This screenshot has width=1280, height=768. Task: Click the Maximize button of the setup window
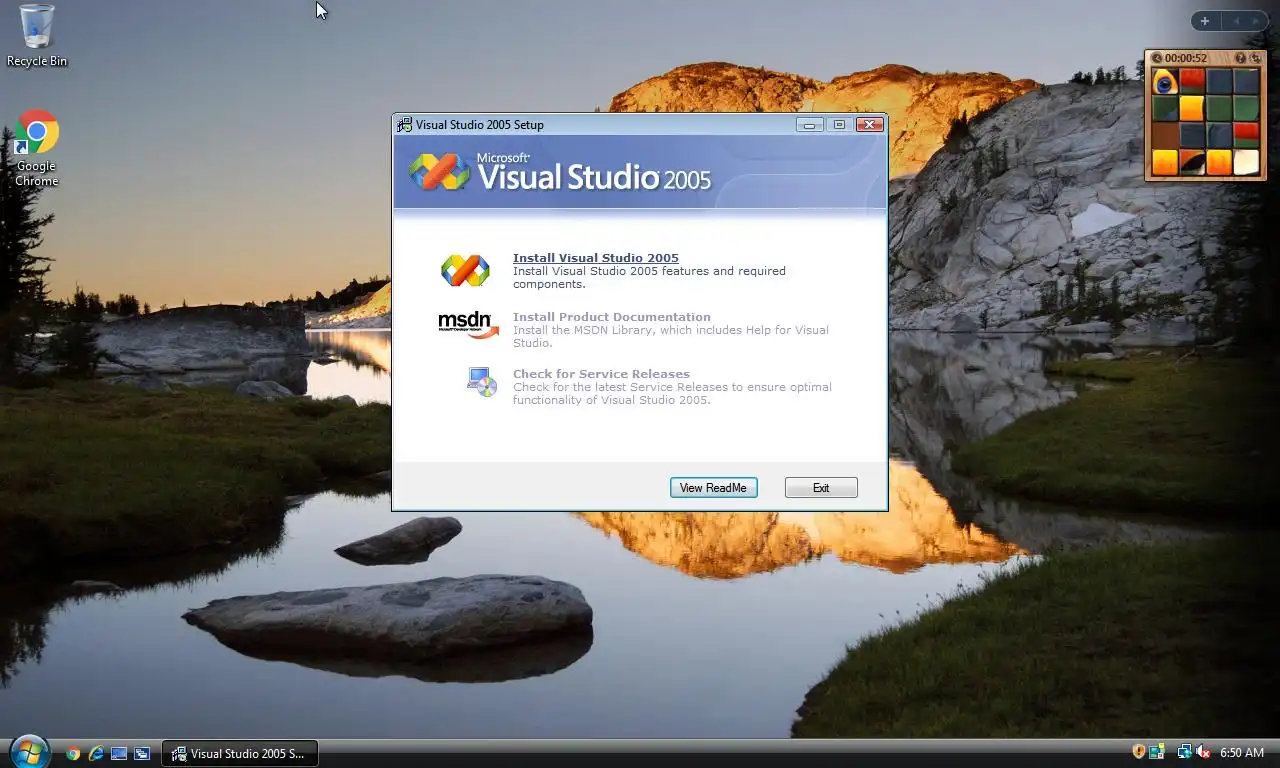click(839, 125)
